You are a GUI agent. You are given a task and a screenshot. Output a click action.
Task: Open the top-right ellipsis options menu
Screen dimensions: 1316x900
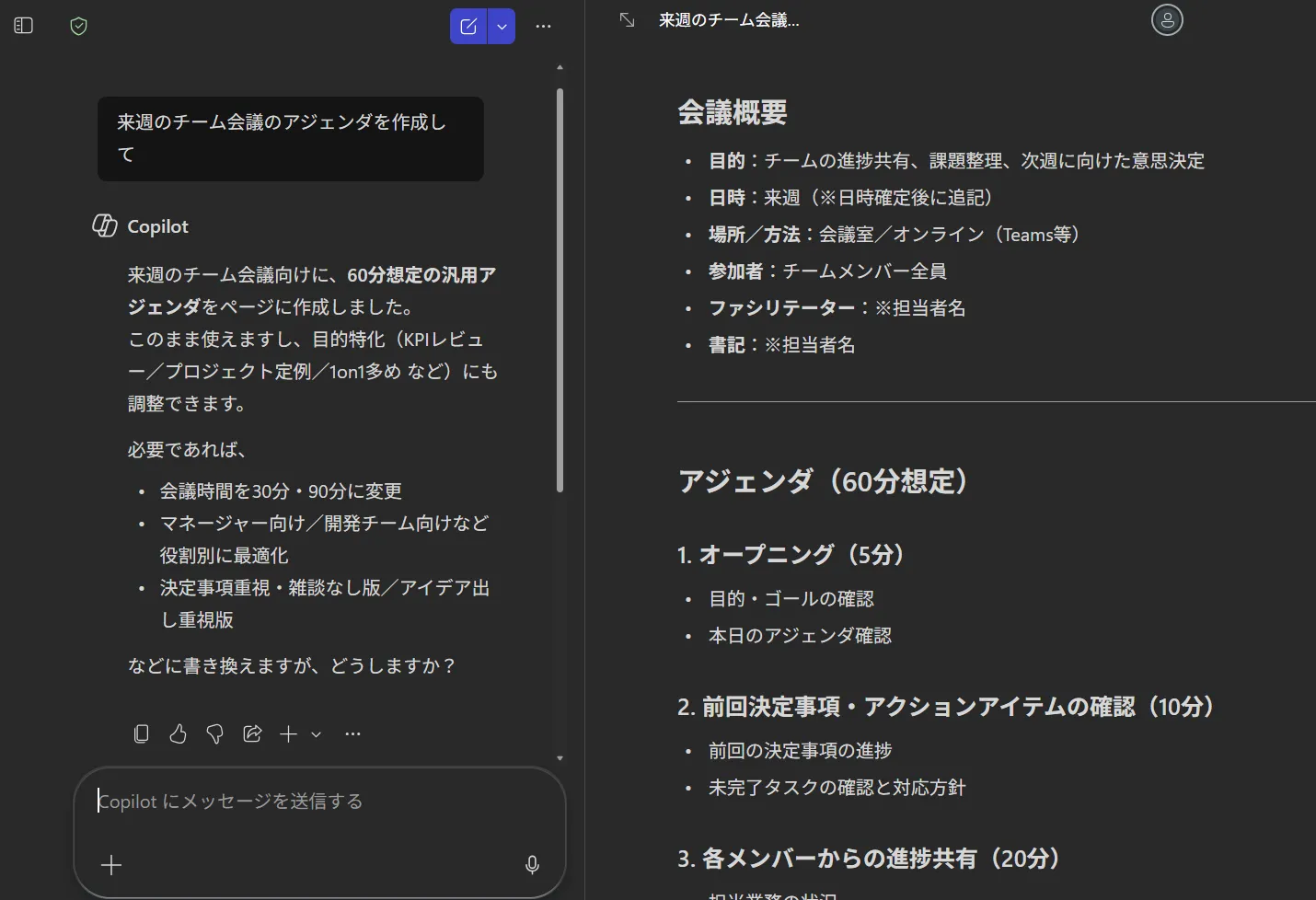point(543,26)
